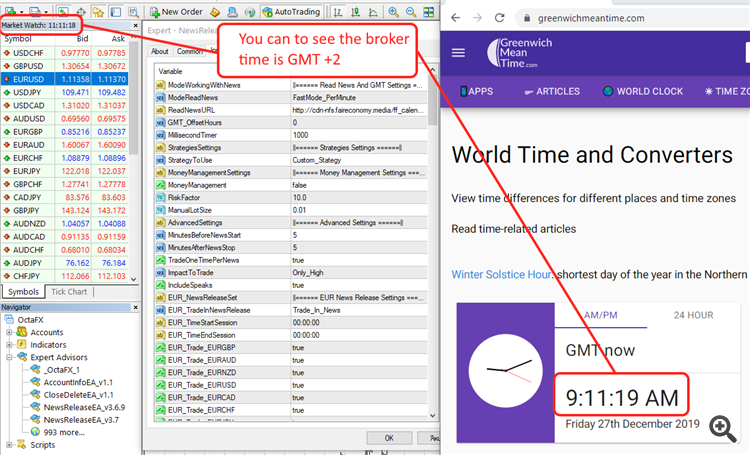The image size is (750, 455).
Task: Select CloseDeleteEA_v1.1 in Navigator
Action: (x=78, y=395)
